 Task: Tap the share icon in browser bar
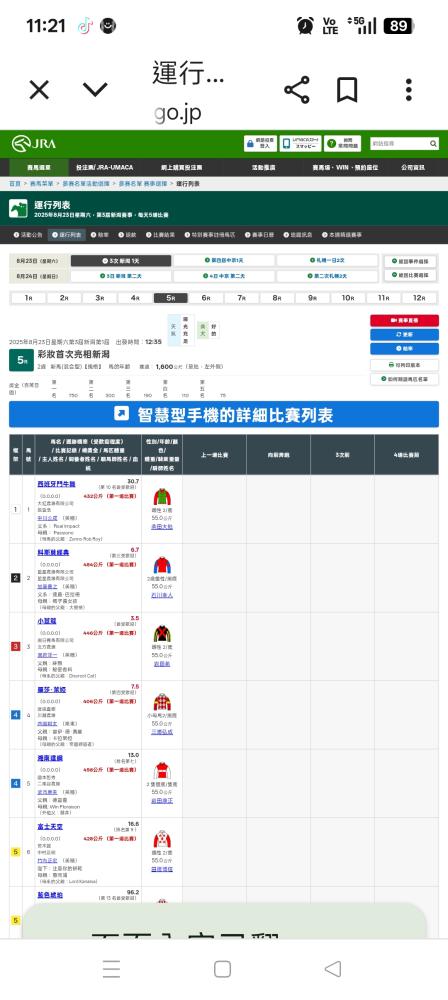coord(297,90)
